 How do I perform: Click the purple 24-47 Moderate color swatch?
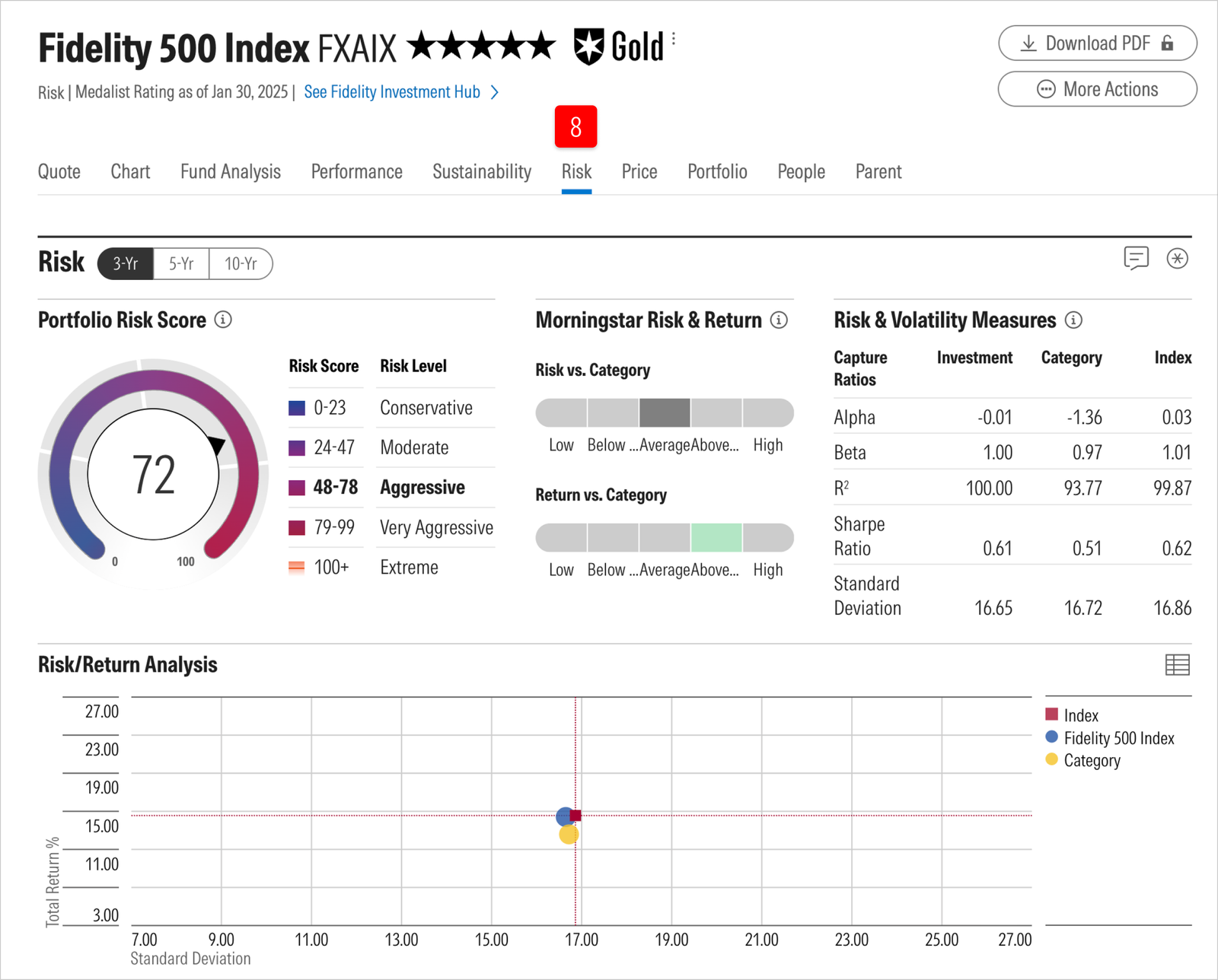(297, 448)
